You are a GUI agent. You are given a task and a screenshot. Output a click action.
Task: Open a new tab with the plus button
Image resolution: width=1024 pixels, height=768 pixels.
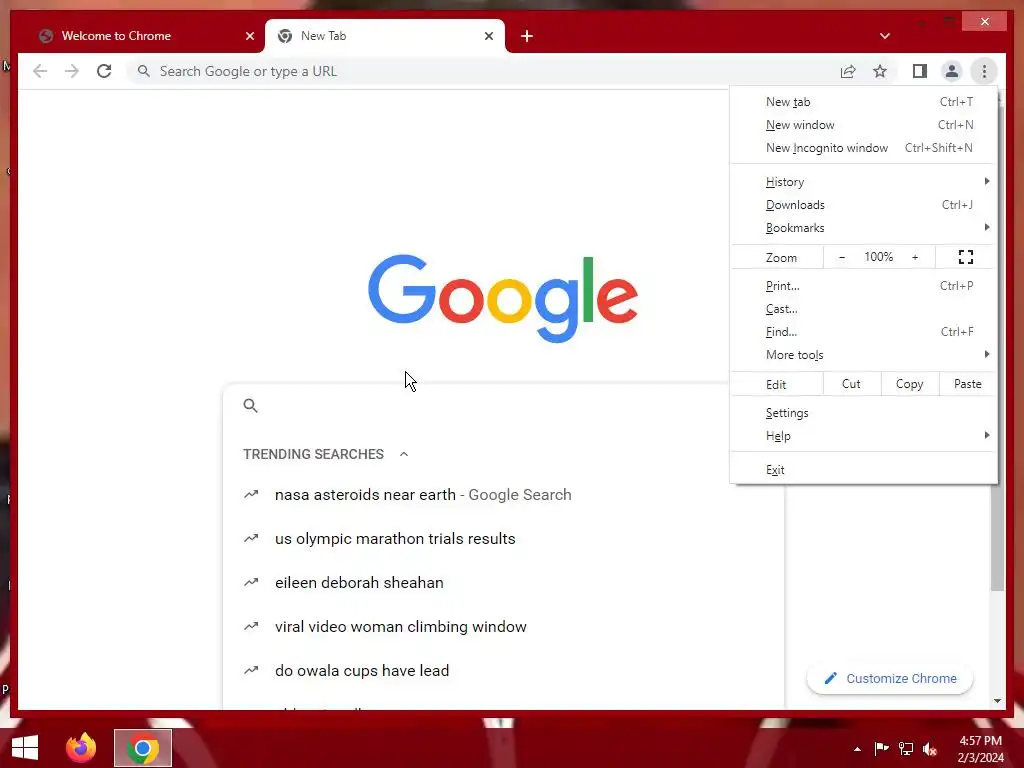coord(527,37)
